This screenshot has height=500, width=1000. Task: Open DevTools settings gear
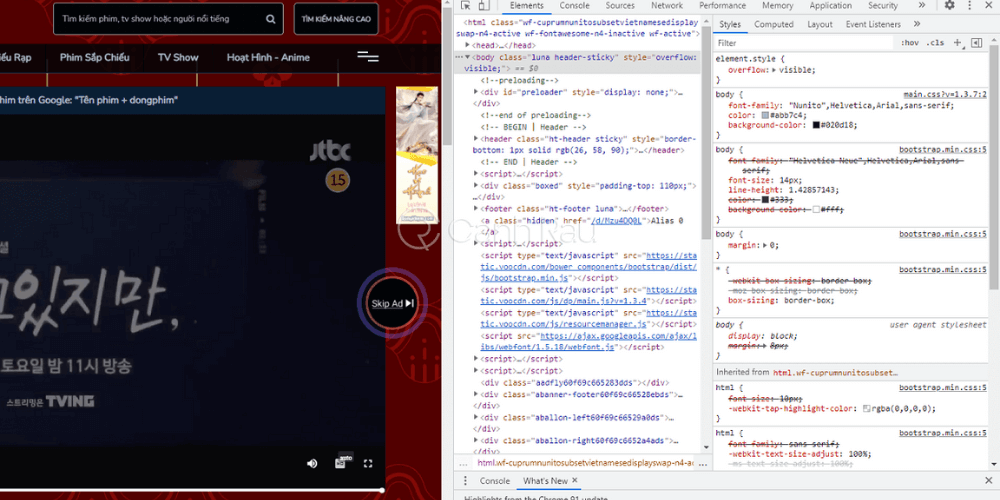click(950, 5)
